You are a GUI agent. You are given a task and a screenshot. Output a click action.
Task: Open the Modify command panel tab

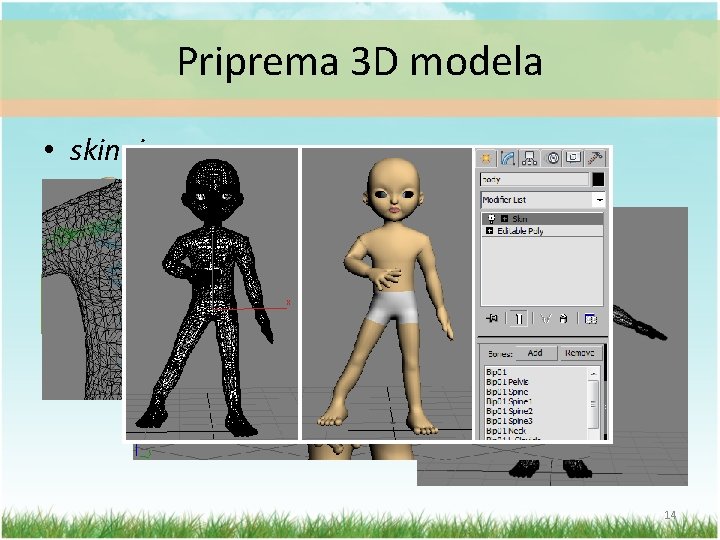point(507,158)
